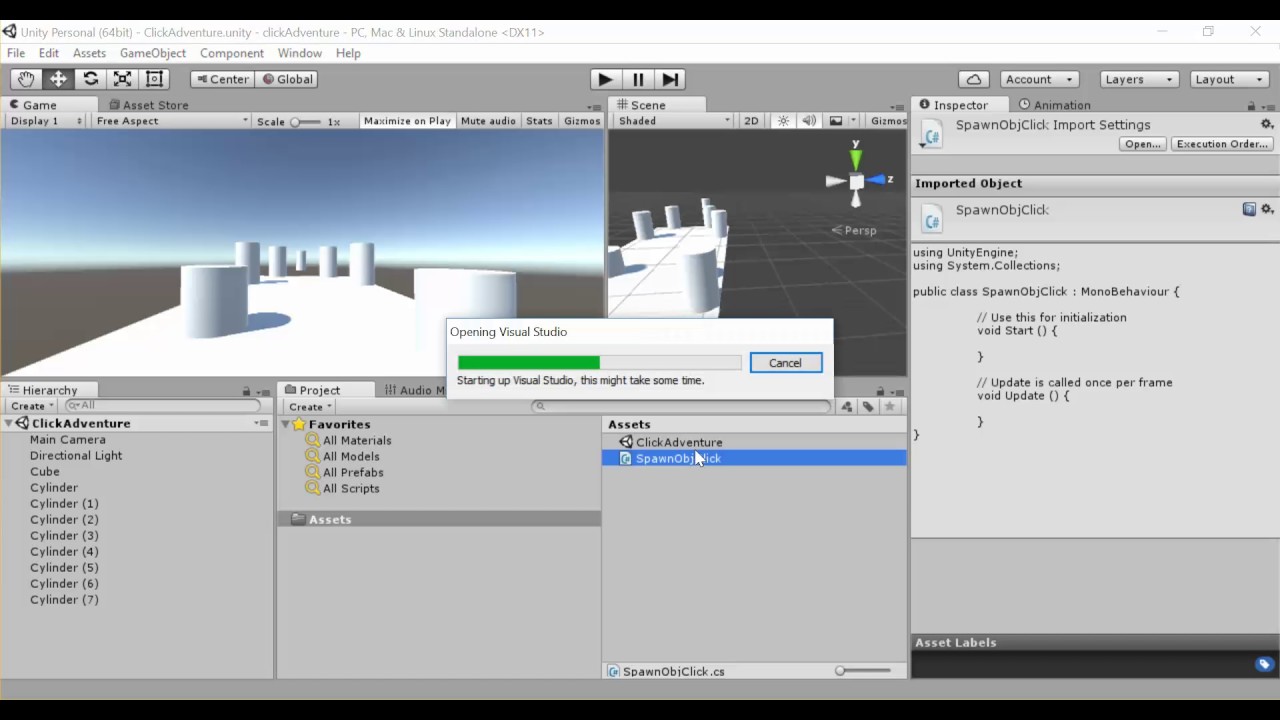The height and width of the screenshot is (720, 1280).
Task: Select the Rotate tool
Action: coord(90,79)
